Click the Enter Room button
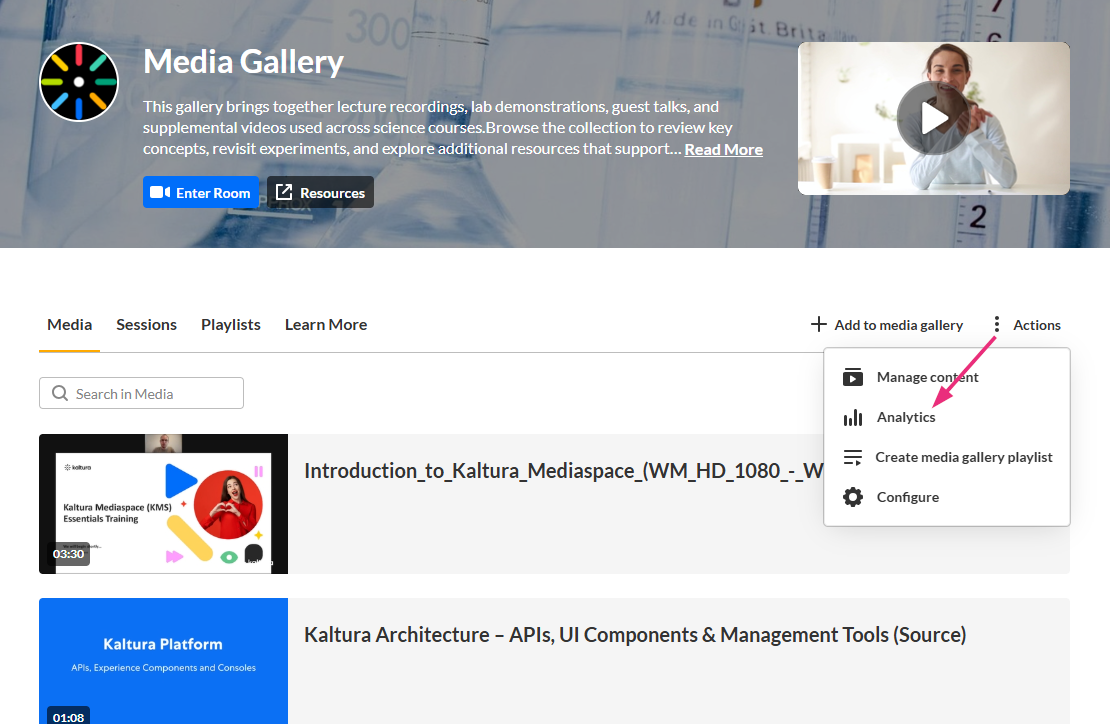Viewport: 1112px width, 724px height. 201,192
